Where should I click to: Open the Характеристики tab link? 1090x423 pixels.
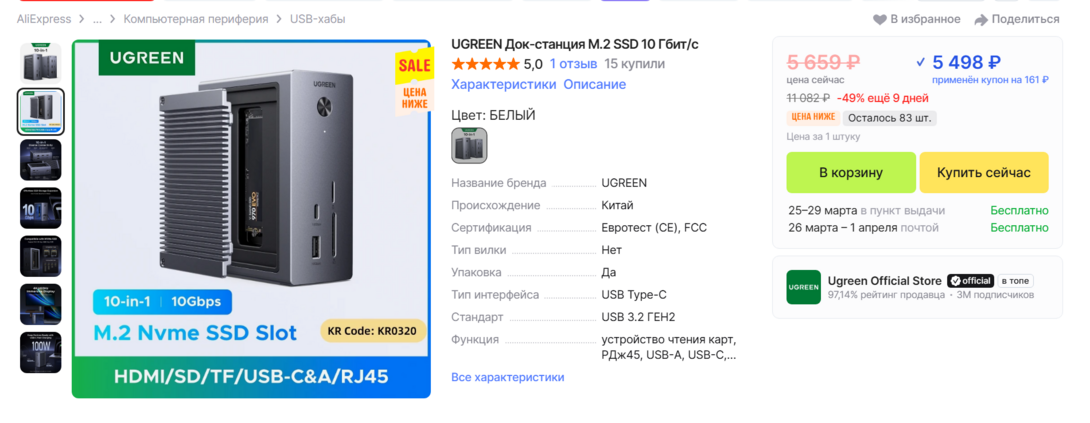pos(504,84)
